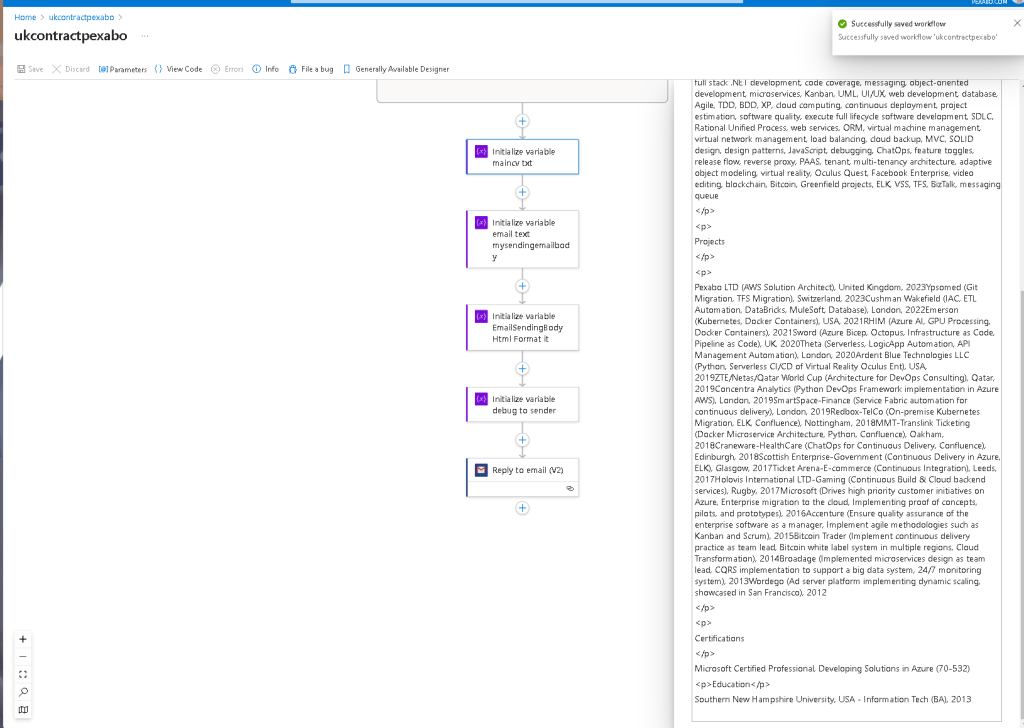Click connection link icon on Reply to email card

[x=570, y=488]
